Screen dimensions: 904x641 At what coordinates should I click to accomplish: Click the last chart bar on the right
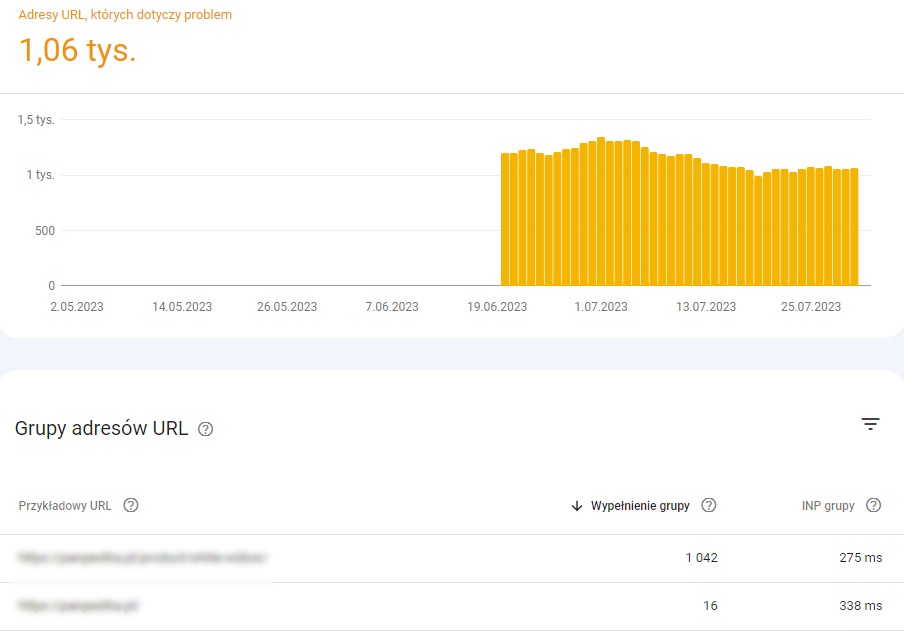tap(854, 227)
